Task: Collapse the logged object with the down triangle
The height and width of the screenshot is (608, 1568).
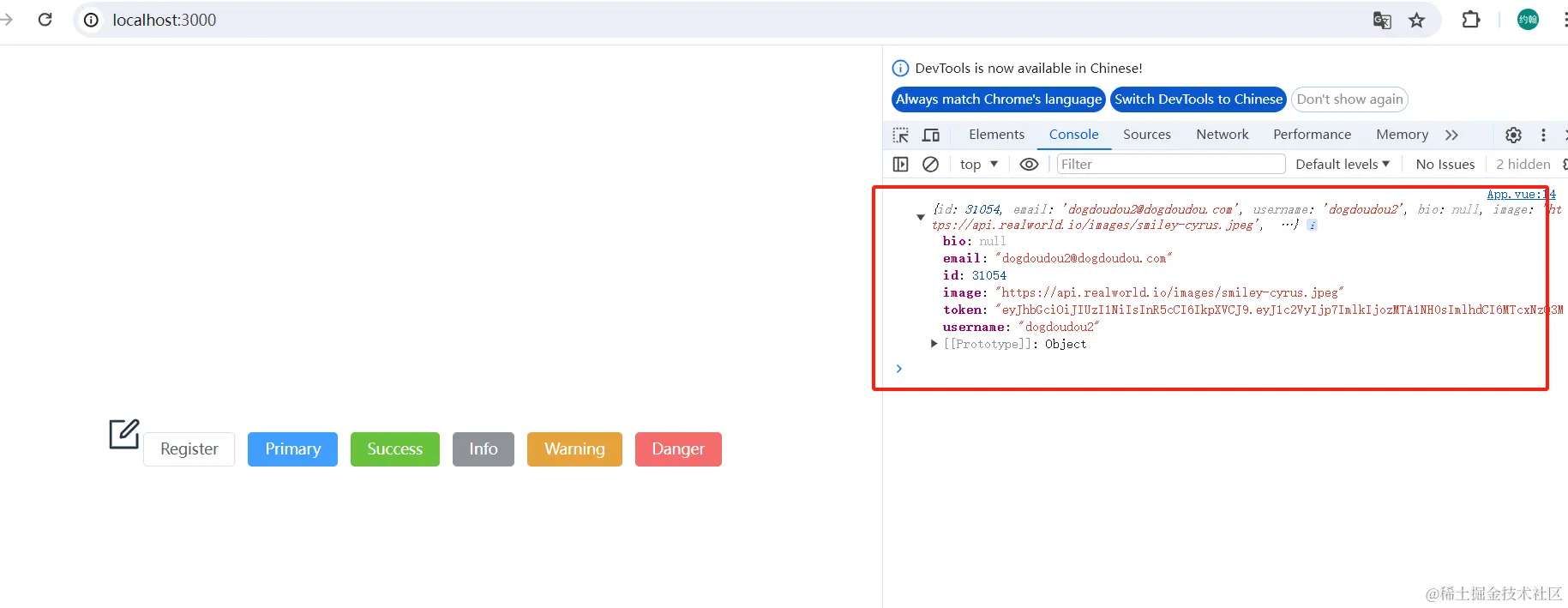Action: 921,218
